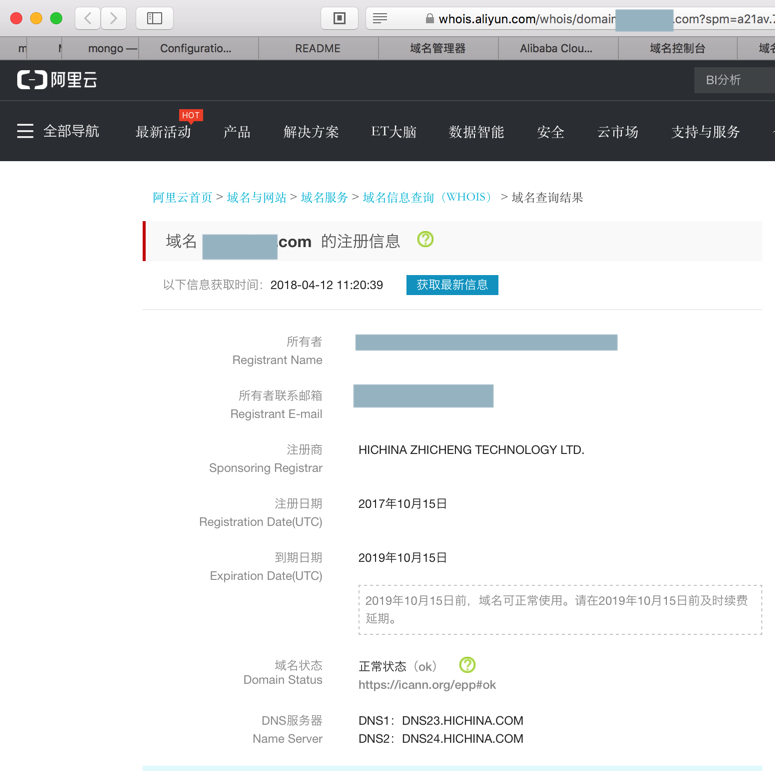Viewport: 775px width, 771px height.
Task: Follow 域名服务 breadcrumb link
Action: click(x=324, y=198)
